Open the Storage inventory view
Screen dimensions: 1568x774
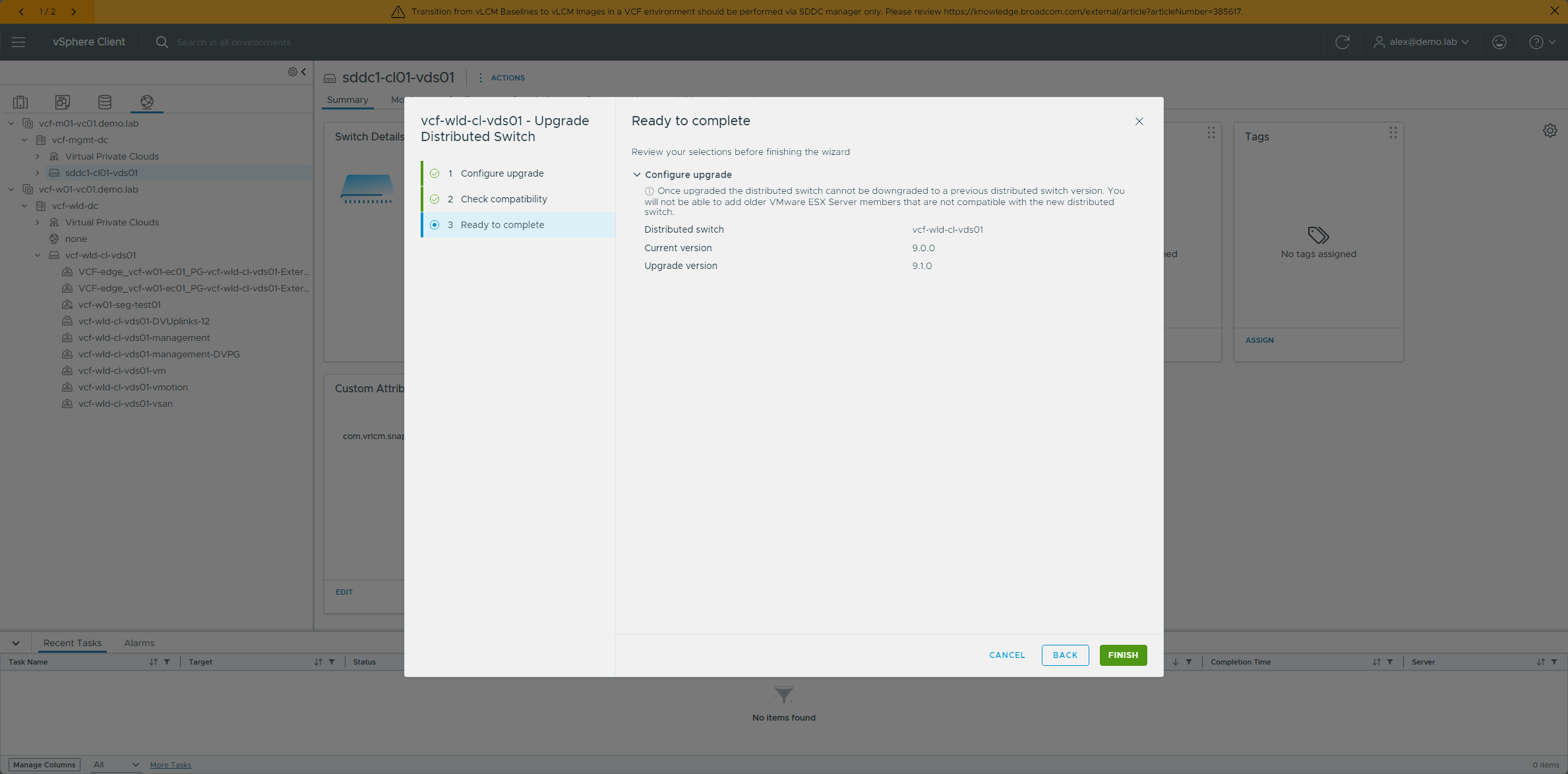coord(105,102)
